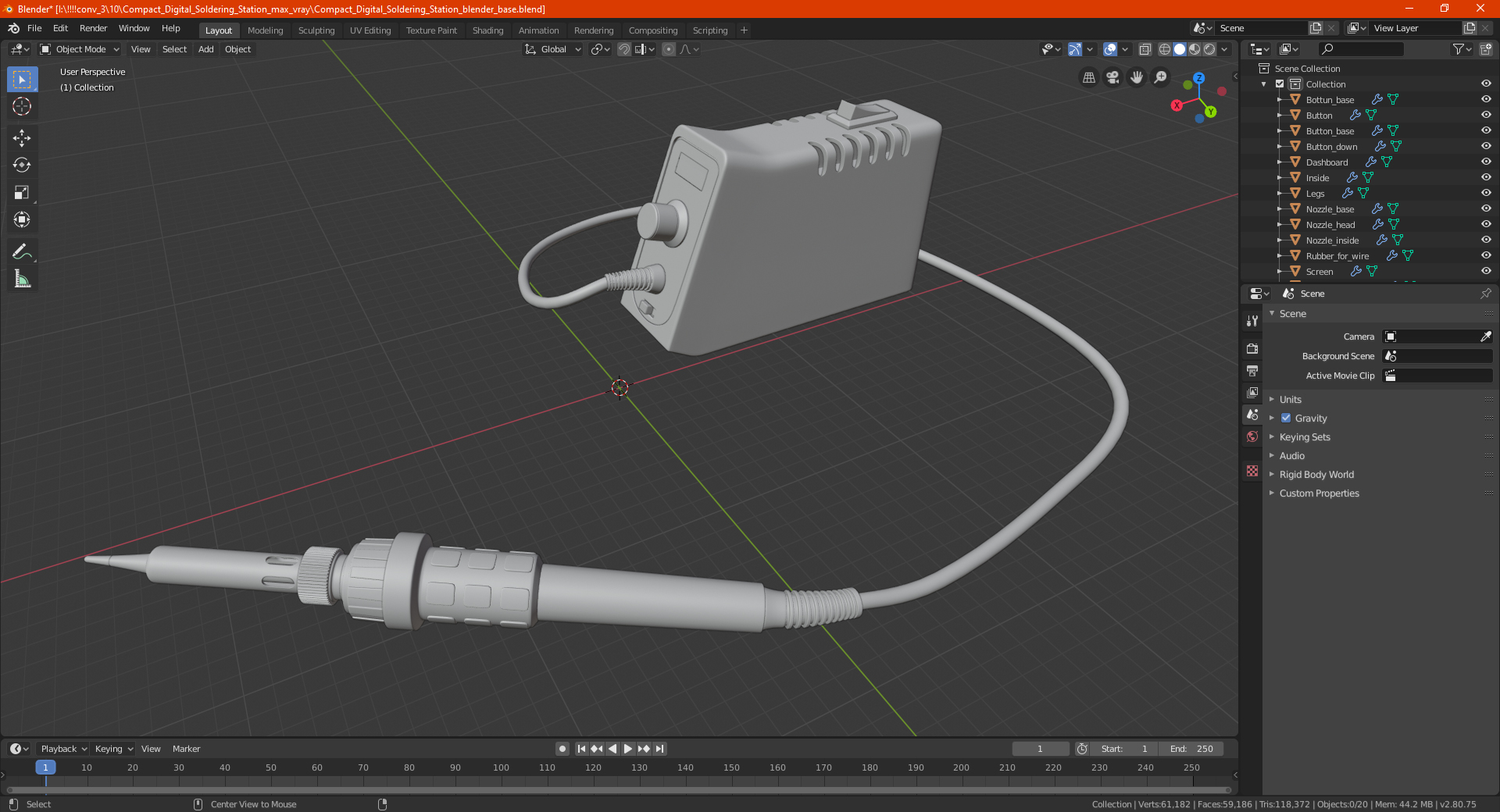1500x812 pixels.
Task: Open the Tool properties tab
Action: [1252, 321]
